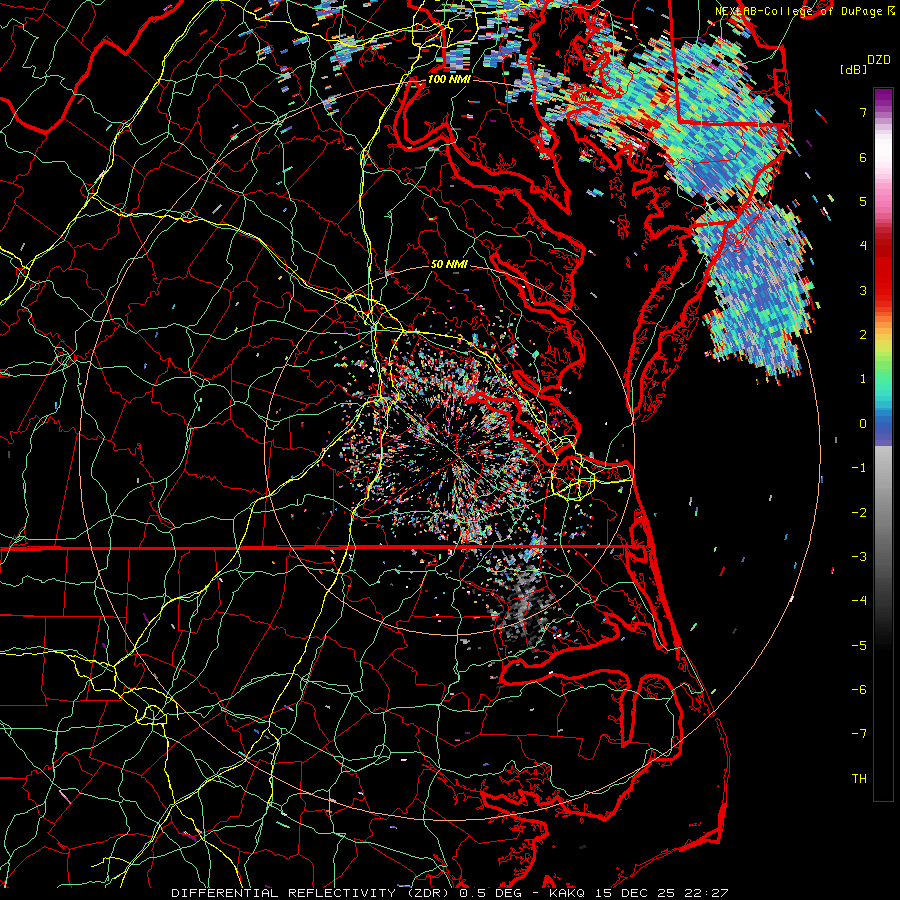
Task: Select the 5 tick label on the scale
Action: click(863, 201)
